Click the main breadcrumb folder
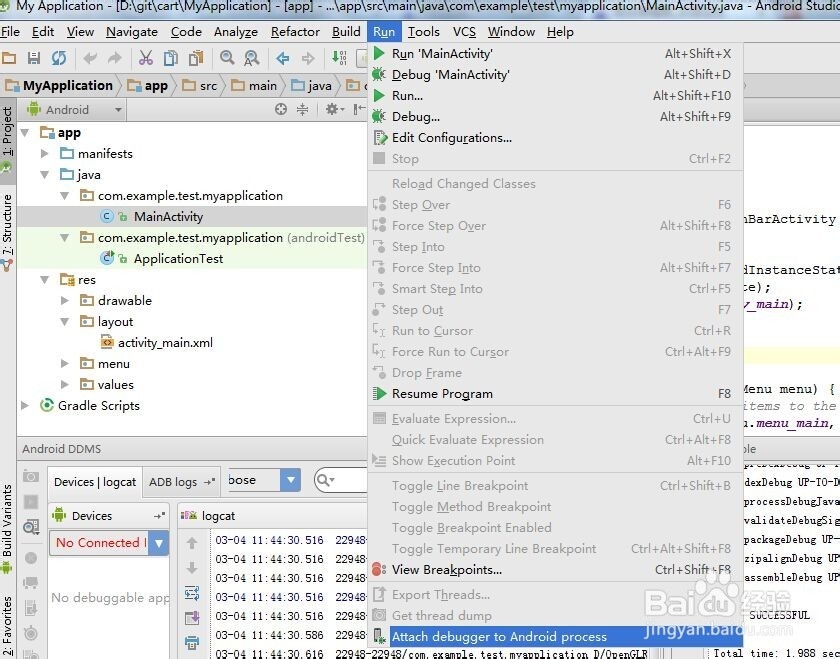 coord(254,86)
